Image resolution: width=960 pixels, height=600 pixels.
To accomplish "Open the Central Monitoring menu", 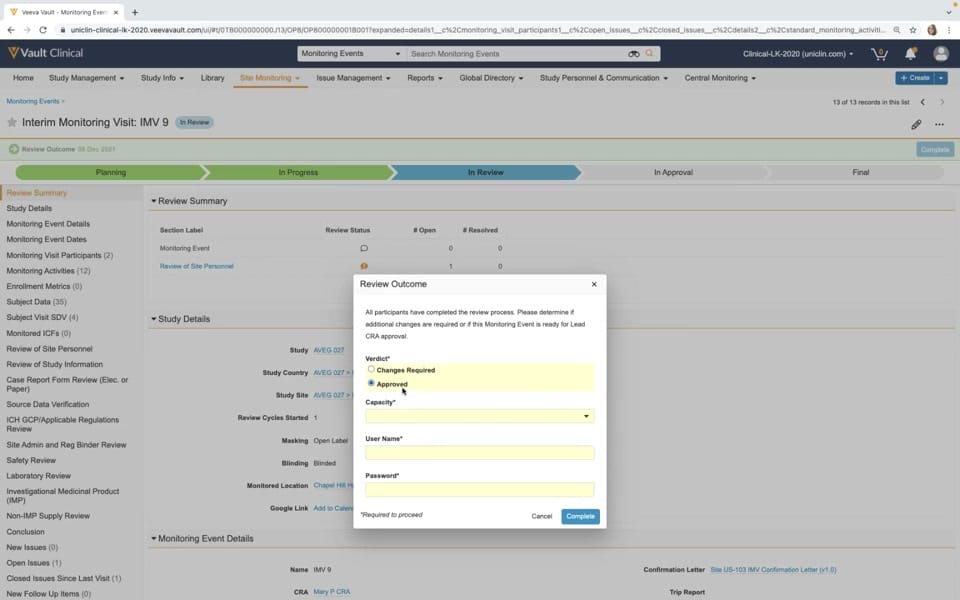I will tap(720, 78).
